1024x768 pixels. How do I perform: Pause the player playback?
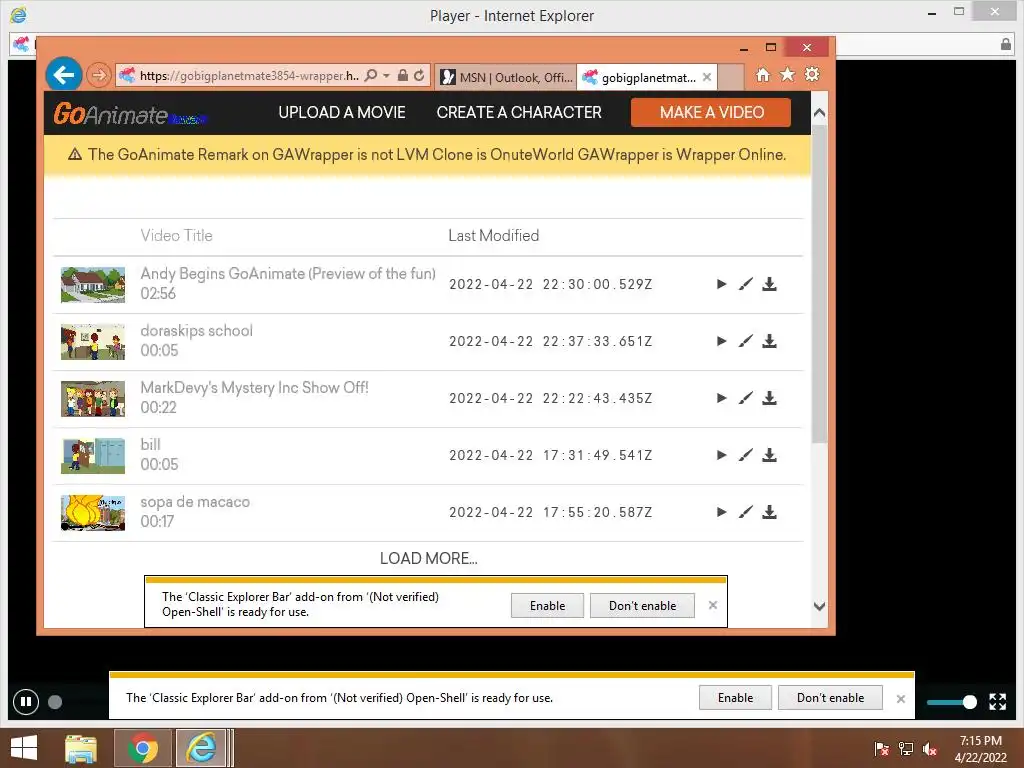point(26,702)
